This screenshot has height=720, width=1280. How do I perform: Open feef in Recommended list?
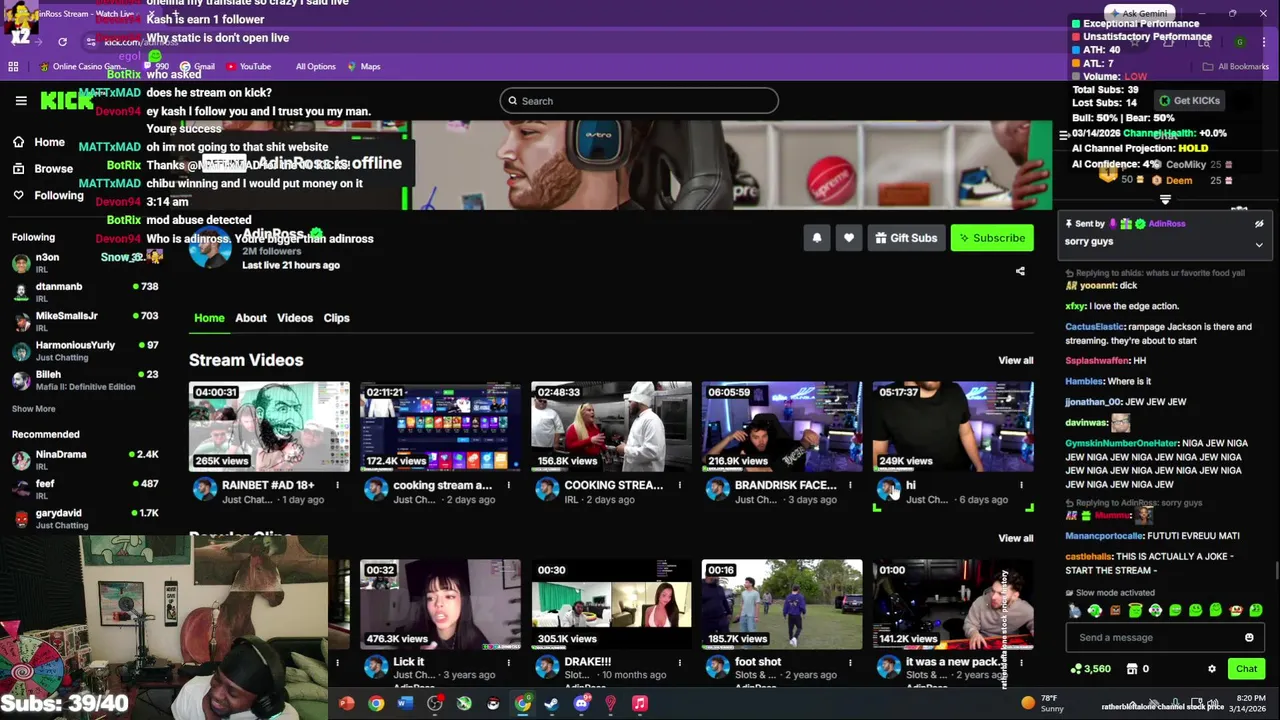tap(85, 489)
